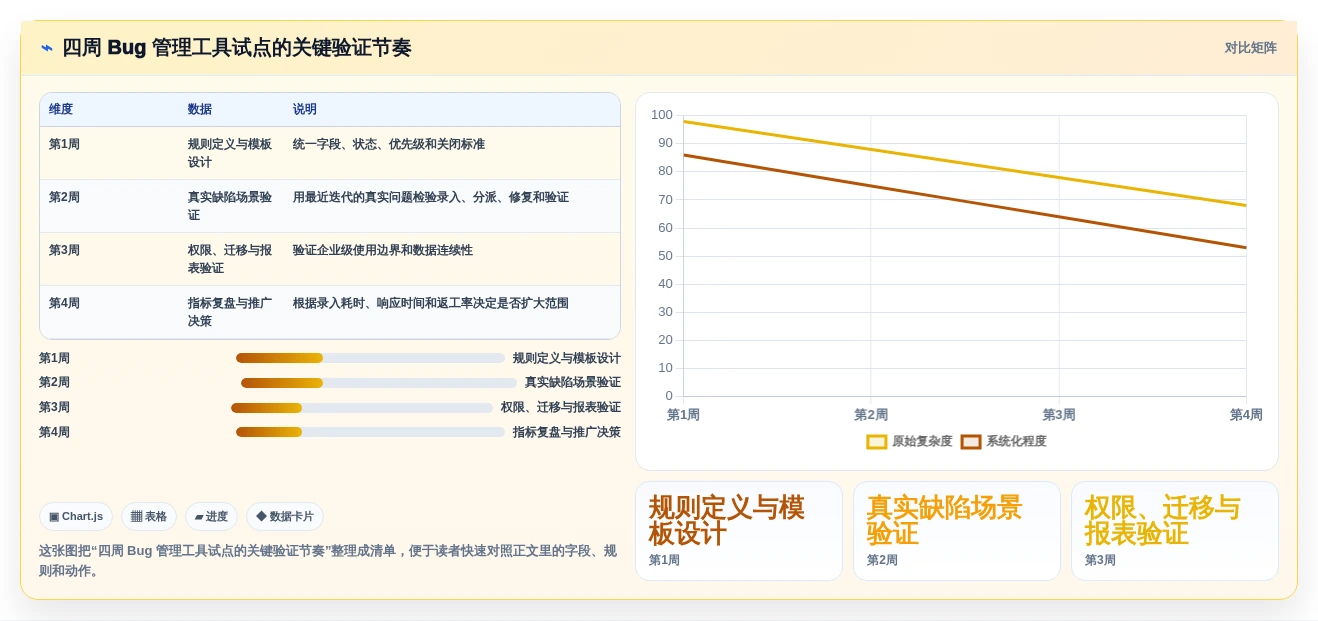
Task: Select the 数据卡片 tag chip
Action: click(285, 516)
